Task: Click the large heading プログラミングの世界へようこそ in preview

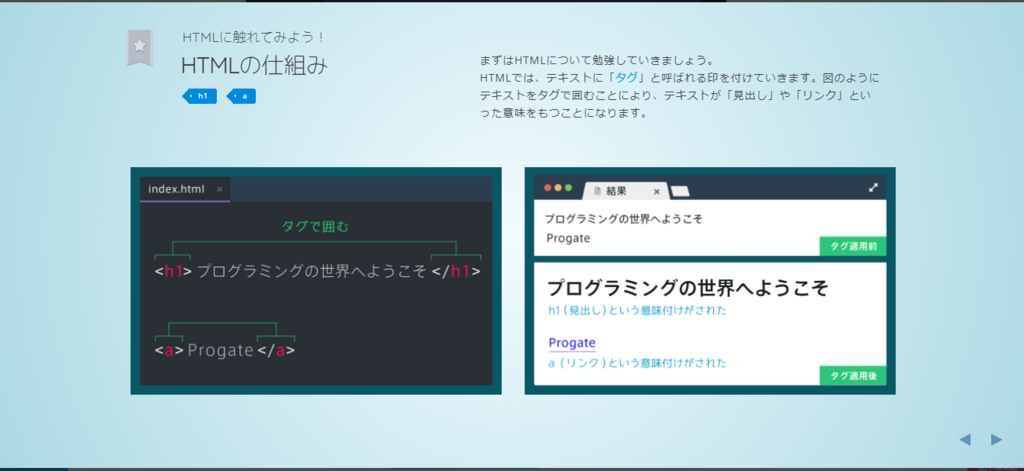Action: point(688,287)
